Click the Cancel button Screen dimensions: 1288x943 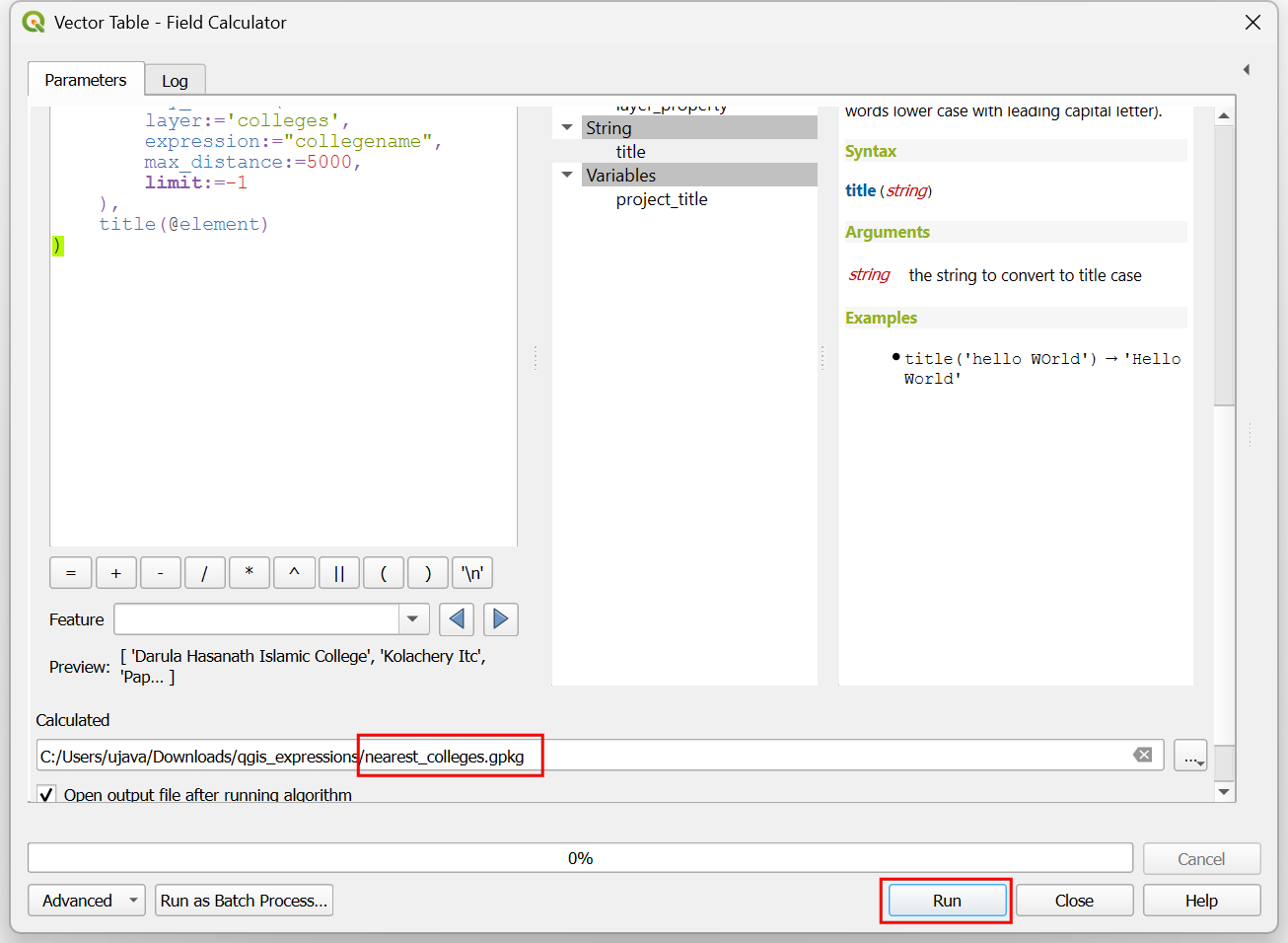1201,858
